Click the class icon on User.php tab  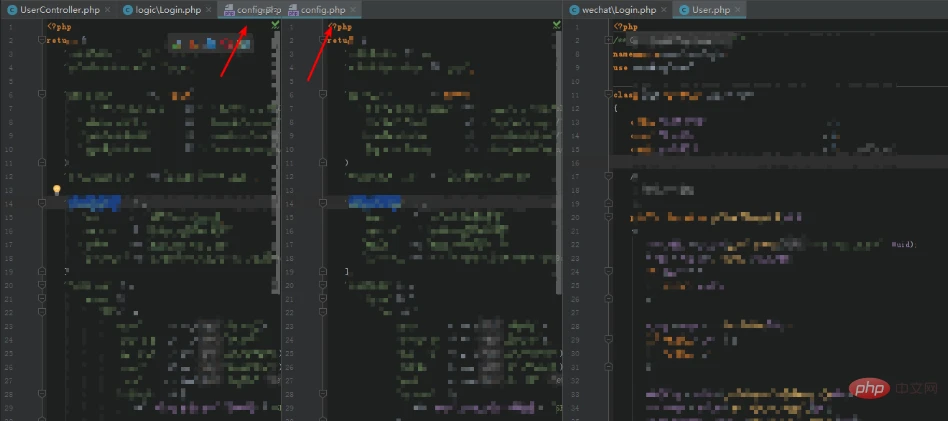[x=682, y=10]
